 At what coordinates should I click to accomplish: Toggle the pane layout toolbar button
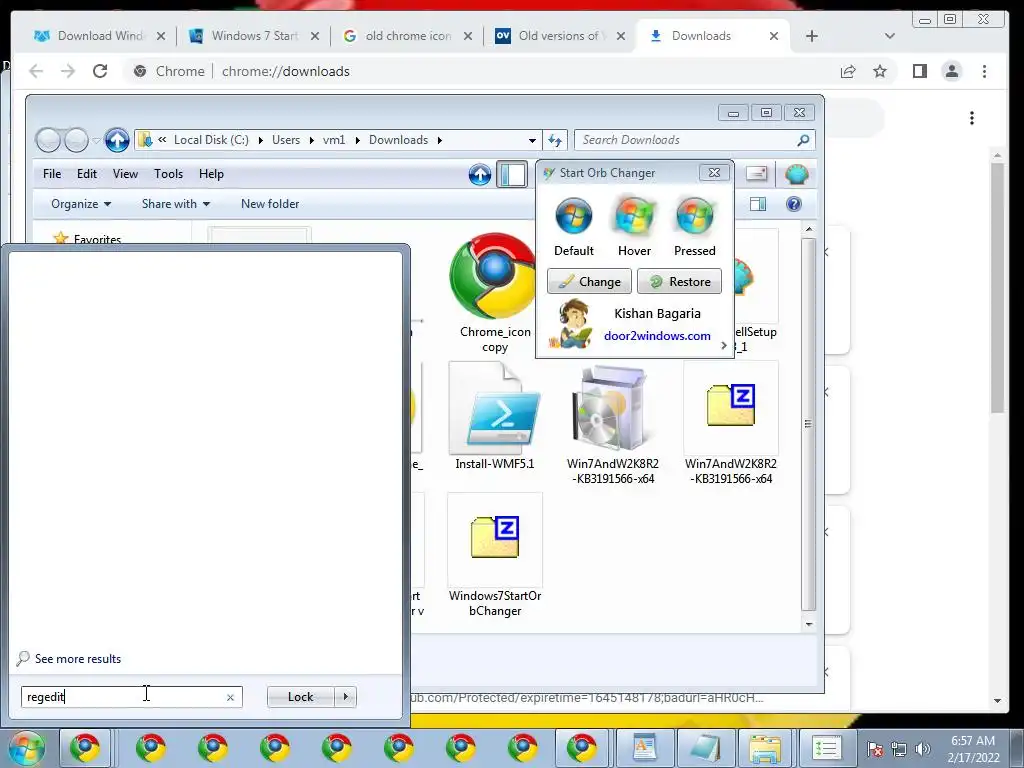click(512, 174)
